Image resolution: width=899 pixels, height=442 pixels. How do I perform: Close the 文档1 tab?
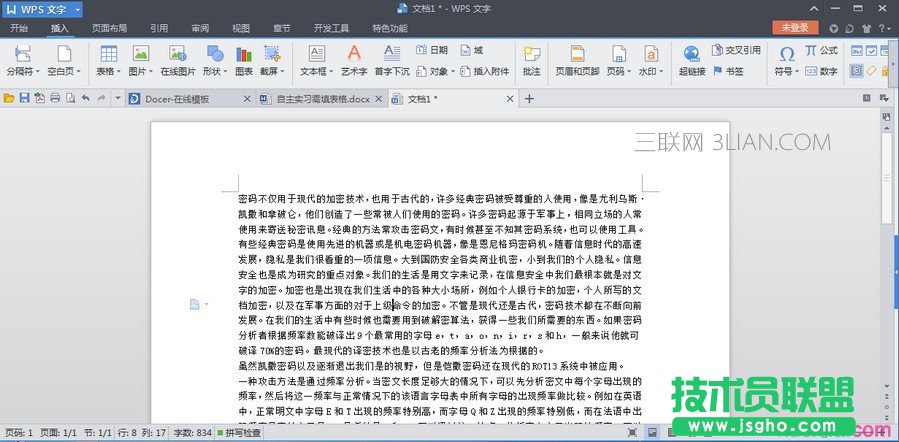510,99
